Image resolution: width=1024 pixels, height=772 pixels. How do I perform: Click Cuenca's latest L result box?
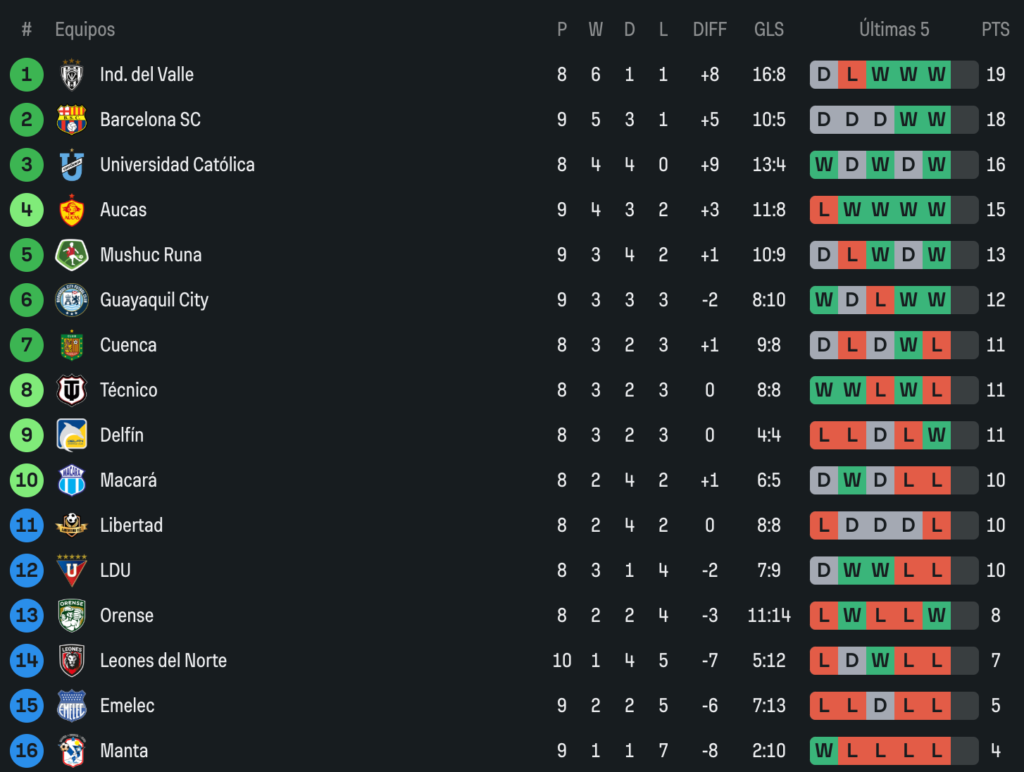[x=937, y=345]
